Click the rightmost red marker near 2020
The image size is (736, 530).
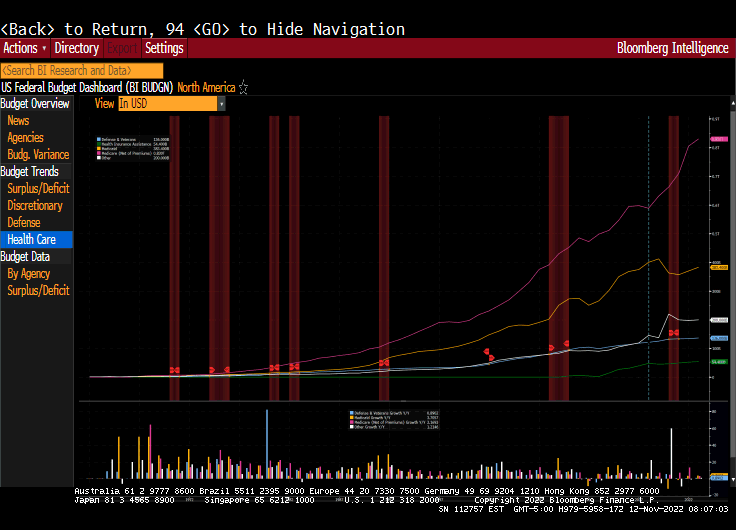[x=674, y=332]
